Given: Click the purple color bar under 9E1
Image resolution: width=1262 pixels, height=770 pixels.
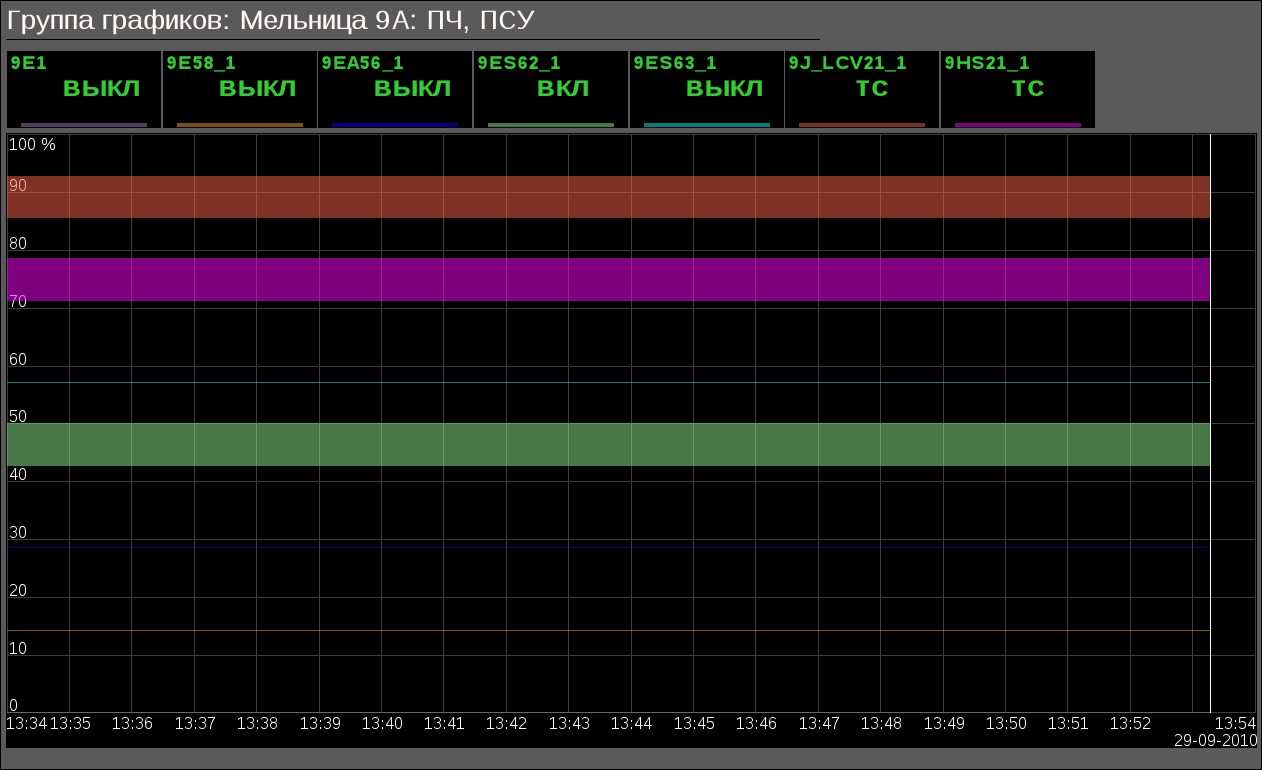Looking at the screenshot, I should (x=84, y=125).
